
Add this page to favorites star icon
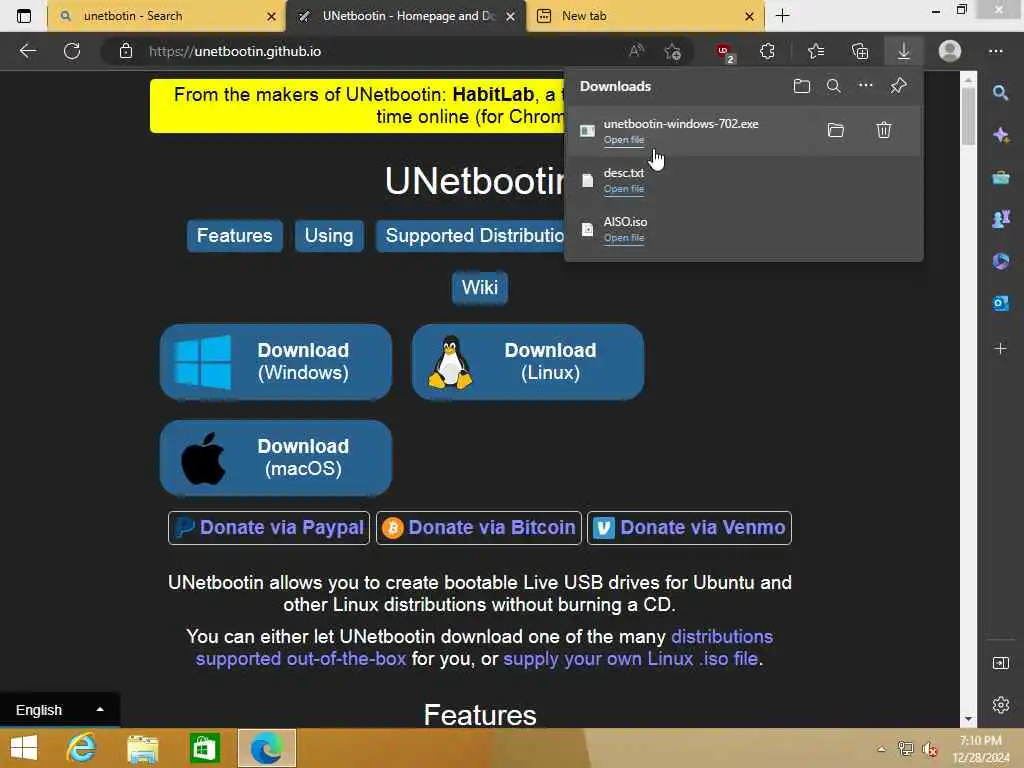[x=673, y=51]
